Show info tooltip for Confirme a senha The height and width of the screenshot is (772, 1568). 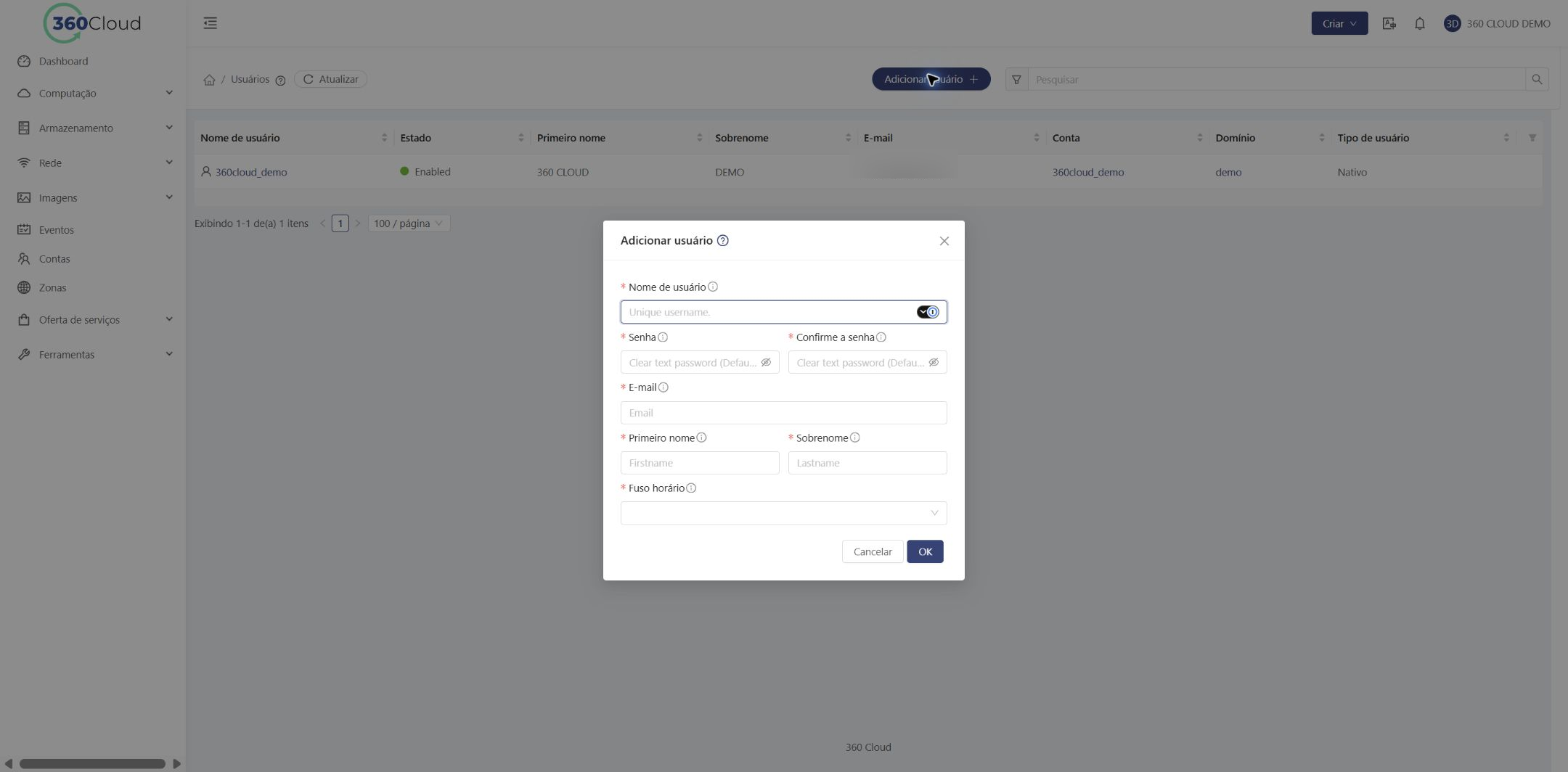coord(881,337)
